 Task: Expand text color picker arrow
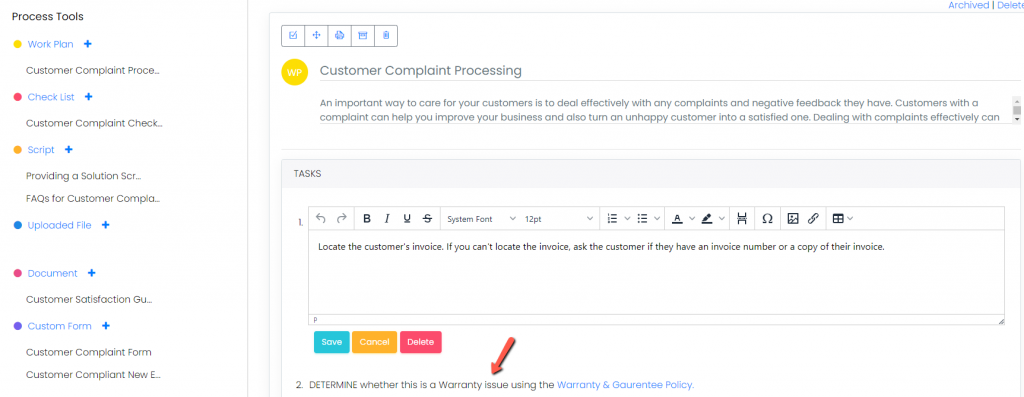coord(692,219)
